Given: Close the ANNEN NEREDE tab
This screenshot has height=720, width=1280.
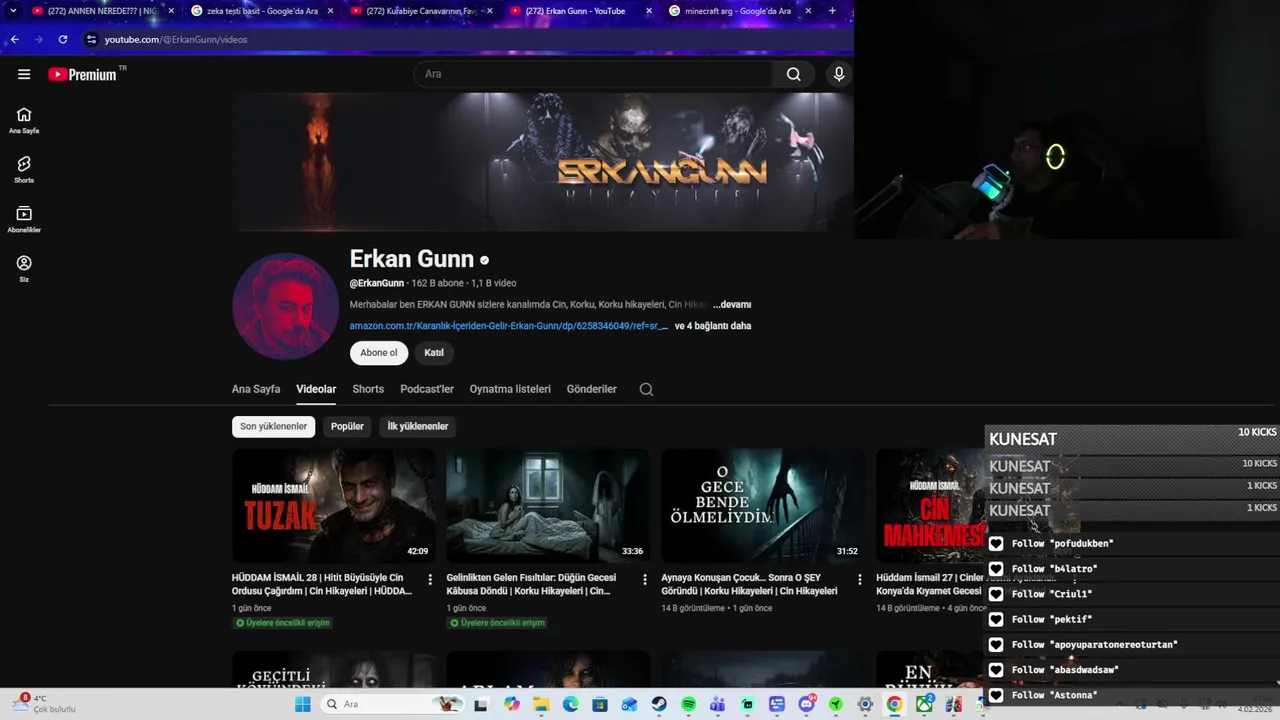Looking at the screenshot, I should tap(171, 11).
